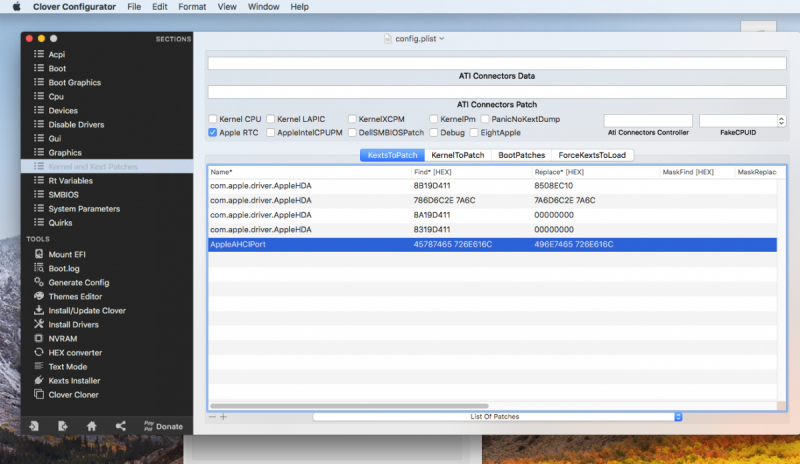Check the KernelPm option
This screenshot has width=800, height=464.
(434, 119)
